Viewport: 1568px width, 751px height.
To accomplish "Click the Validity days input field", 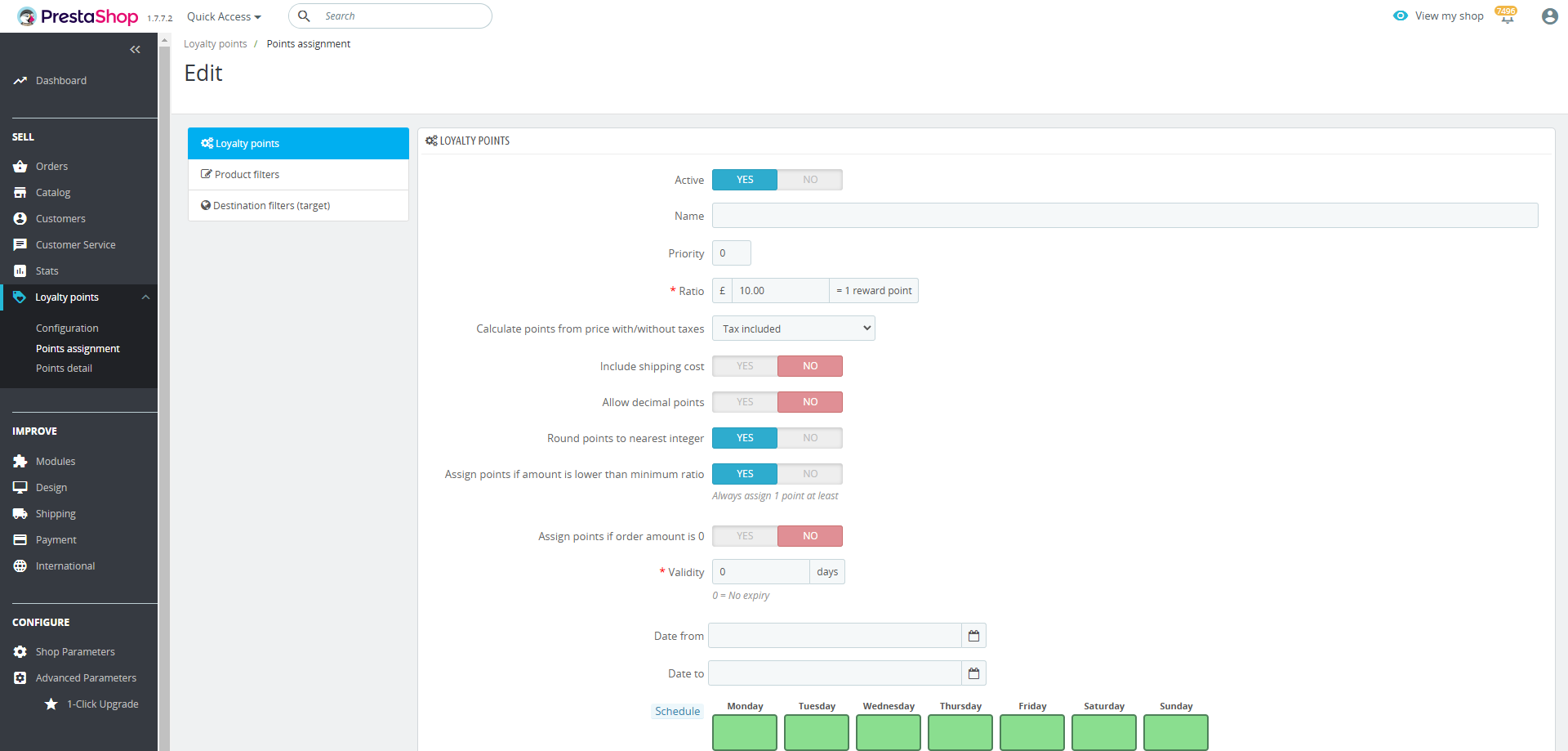I will [761, 572].
